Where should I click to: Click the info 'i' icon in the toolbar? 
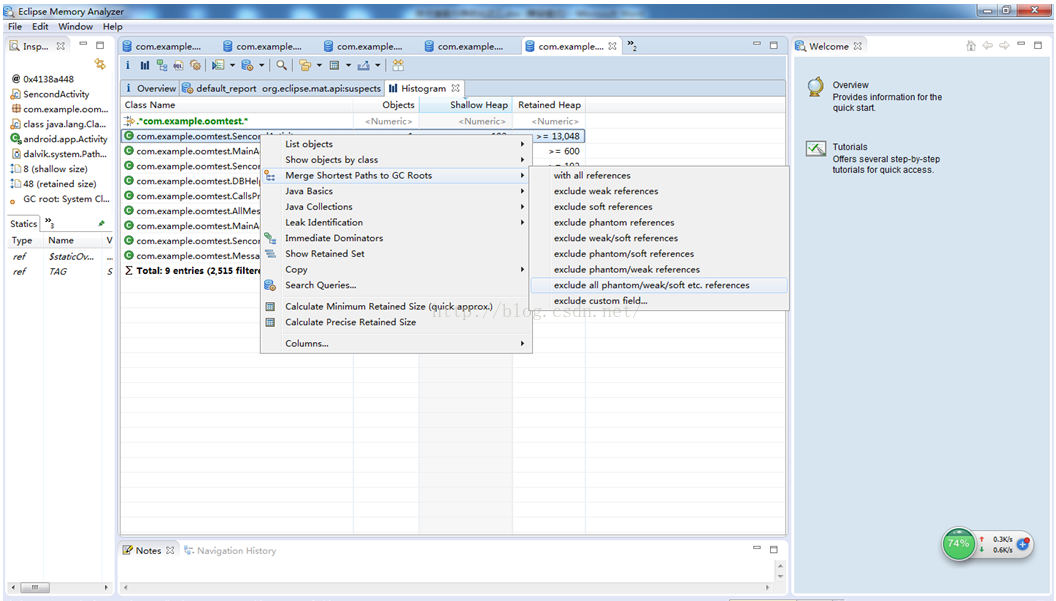[129, 65]
